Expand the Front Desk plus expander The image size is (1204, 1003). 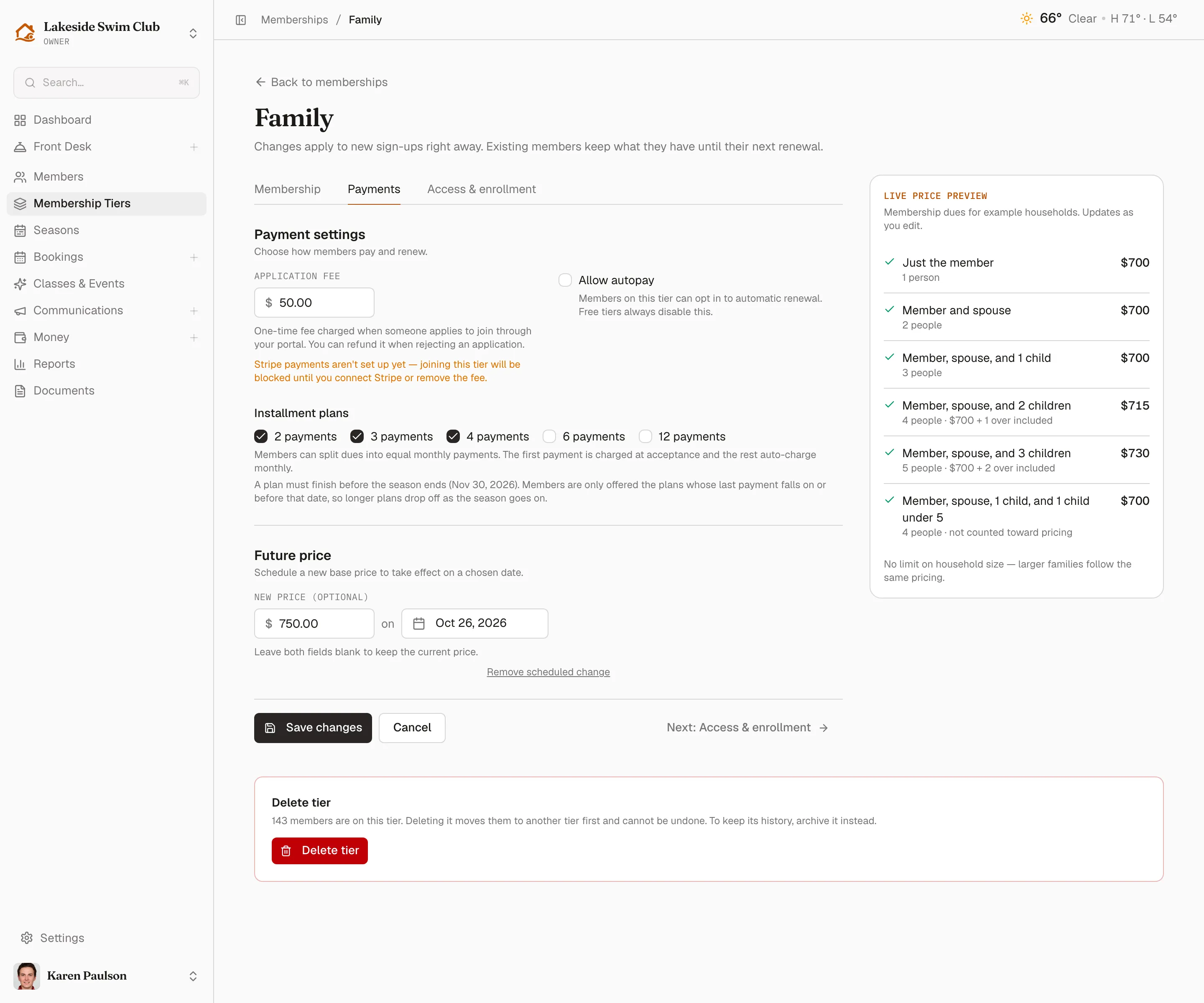(x=194, y=147)
